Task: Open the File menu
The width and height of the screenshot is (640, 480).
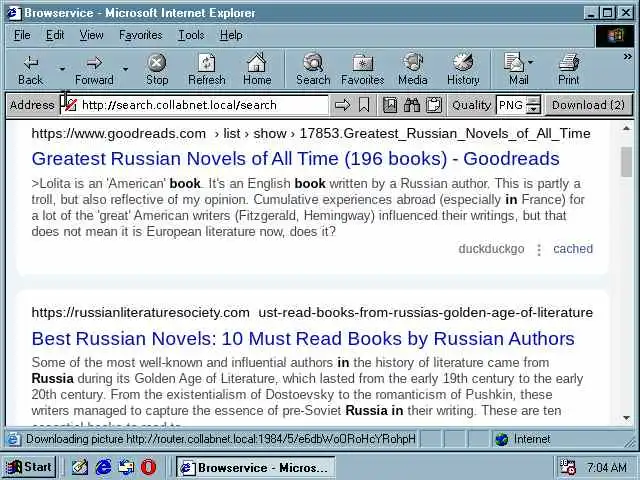Action: 22,35
